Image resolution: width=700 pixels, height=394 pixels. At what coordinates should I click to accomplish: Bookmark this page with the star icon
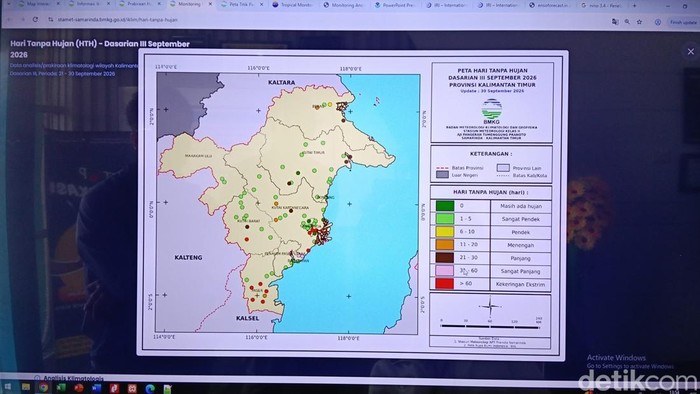click(x=639, y=21)
